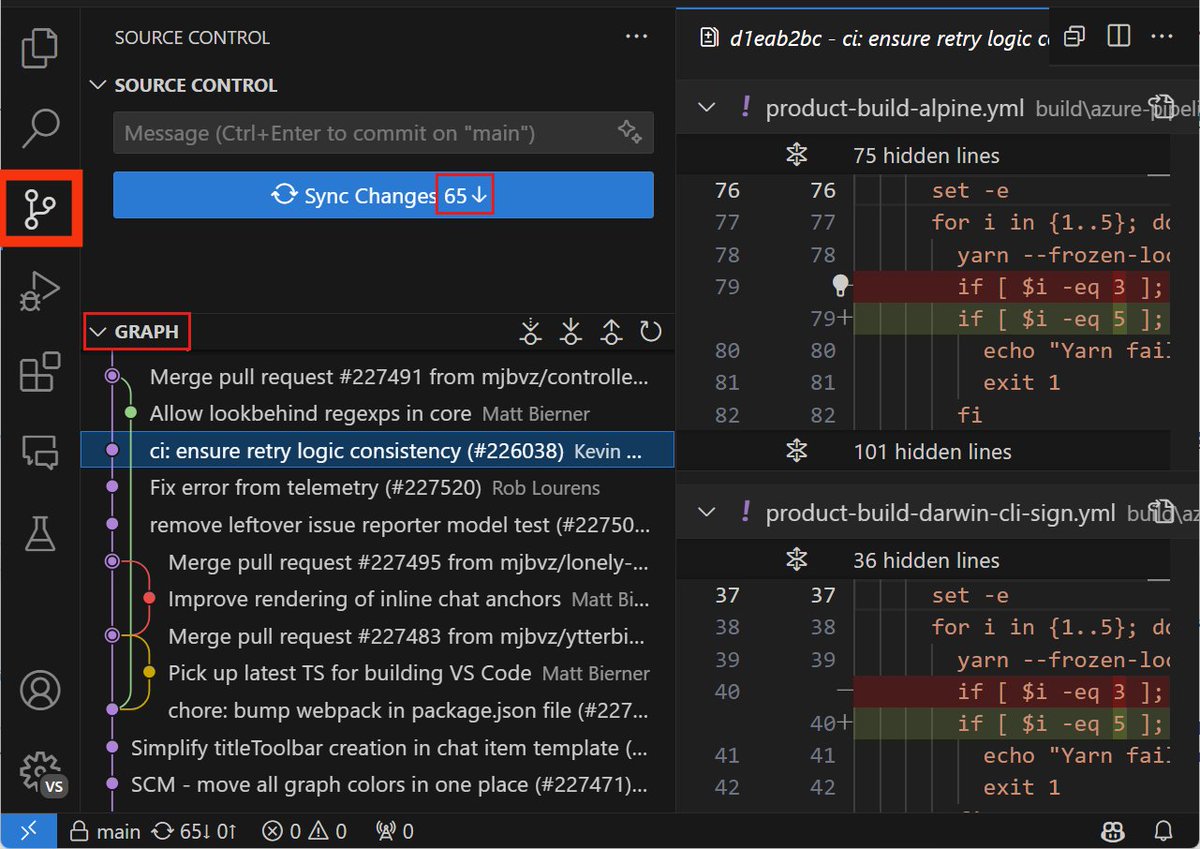Collapse all diff editors icon
Image resolution: width=1200 pixels, height=849 pixels.
coord(1074,37)
